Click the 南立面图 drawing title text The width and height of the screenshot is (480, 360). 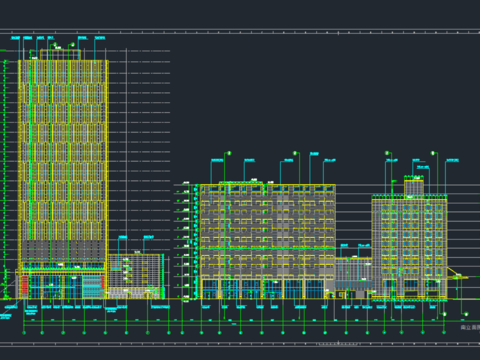tap(470, 327)
